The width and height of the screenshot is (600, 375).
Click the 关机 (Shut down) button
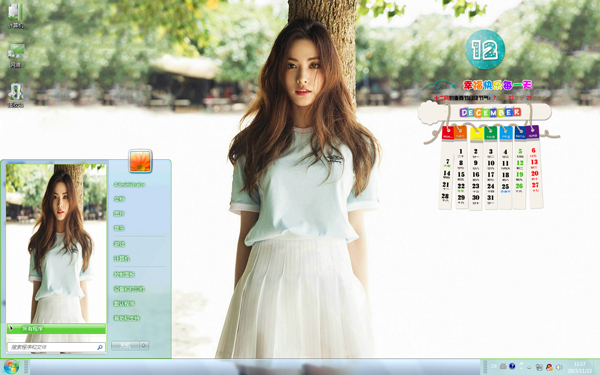[x=125, y=346]
